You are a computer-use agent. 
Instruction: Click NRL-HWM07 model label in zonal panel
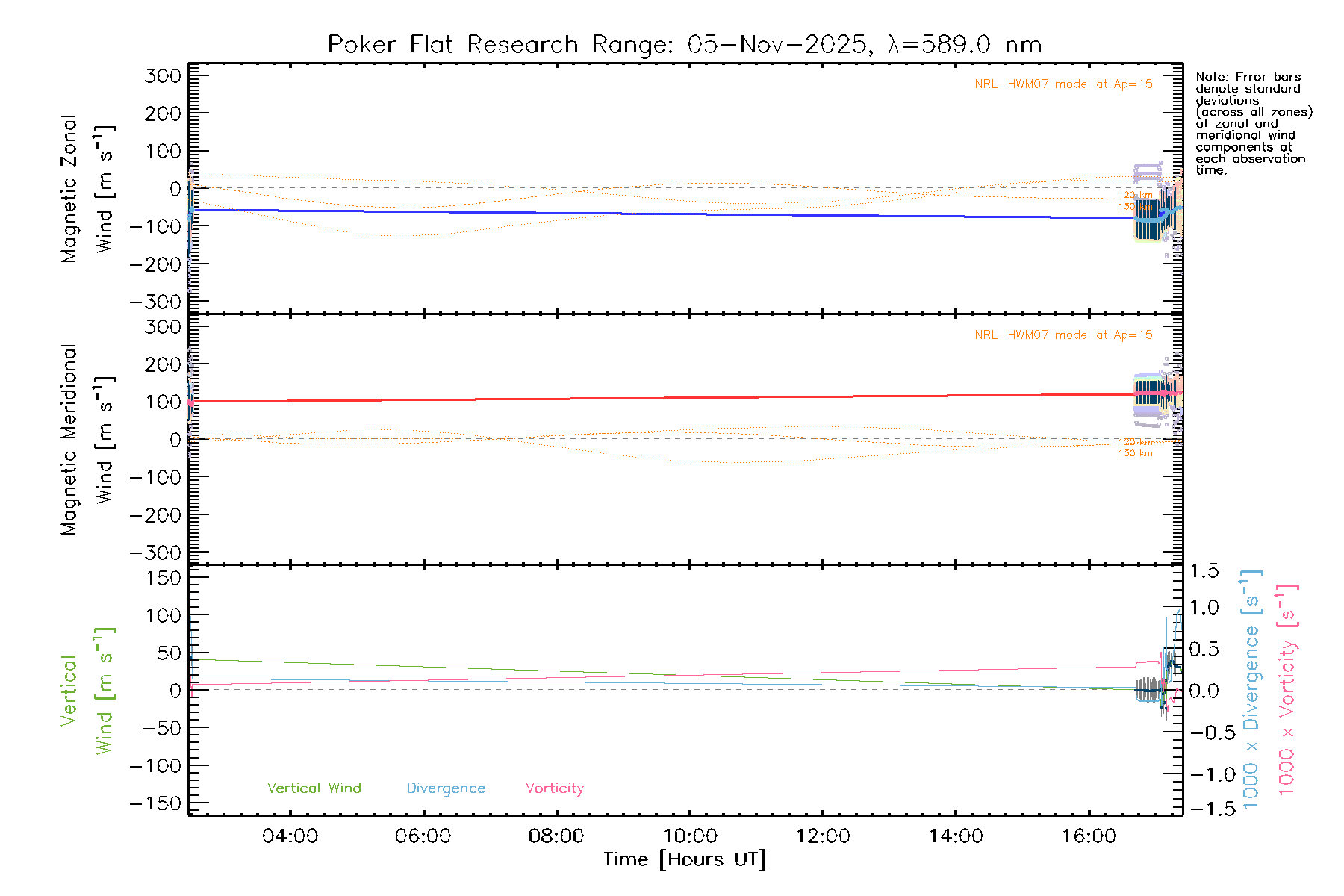[1063, 84]
